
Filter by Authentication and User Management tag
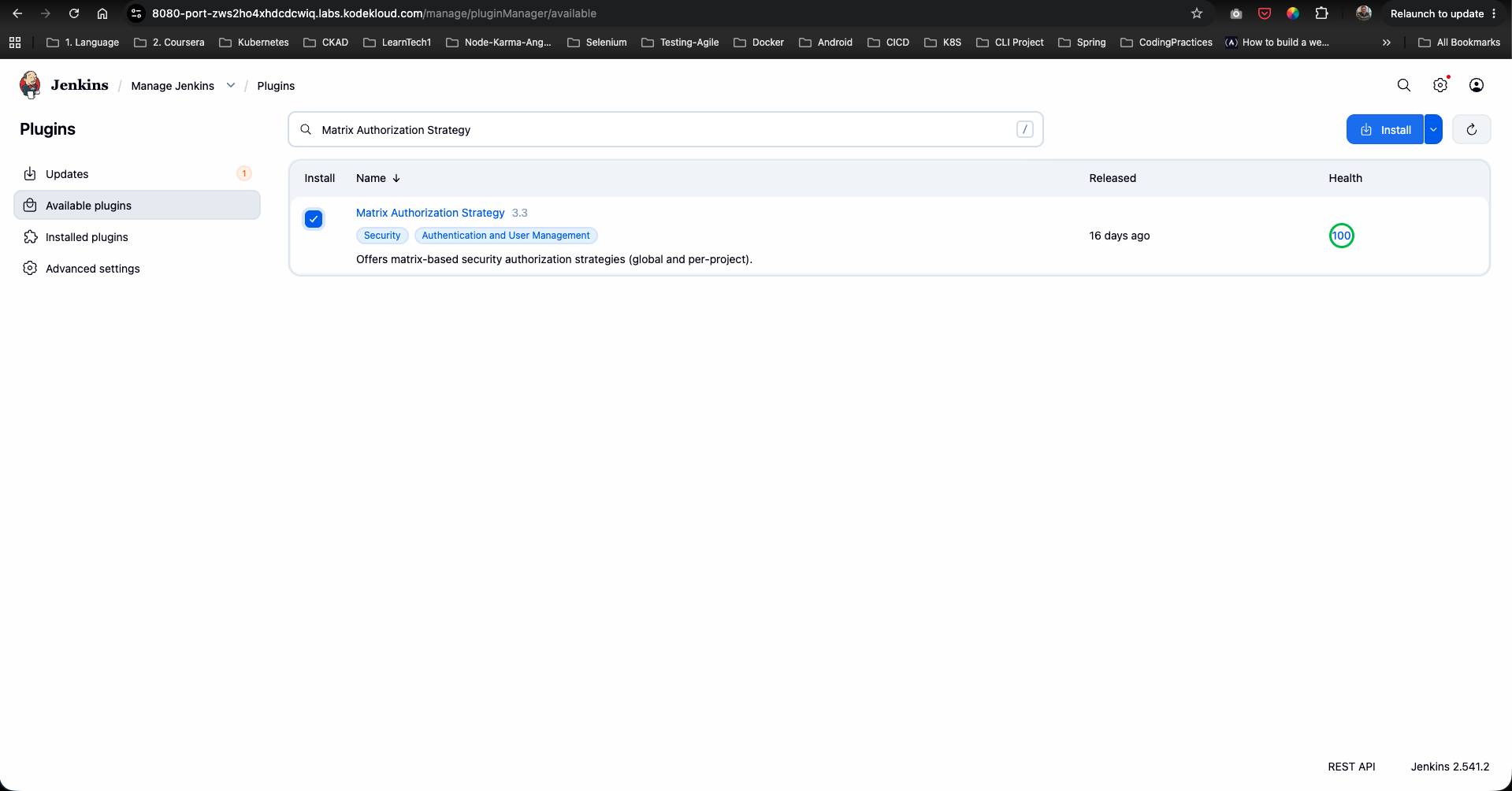tap(506, 236)
